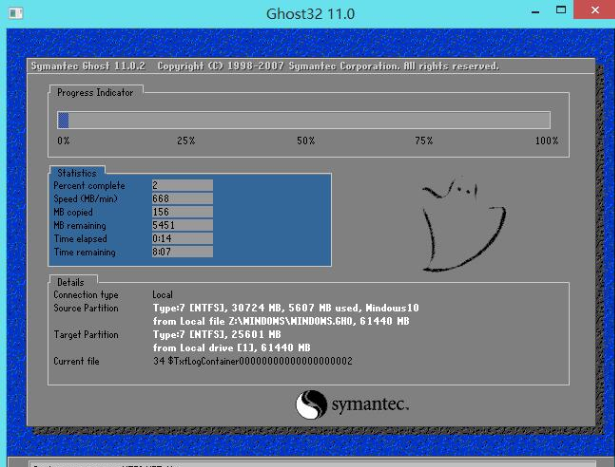Click the Symantec circular logo
The image size is (615, 467).
pos(311,404)
